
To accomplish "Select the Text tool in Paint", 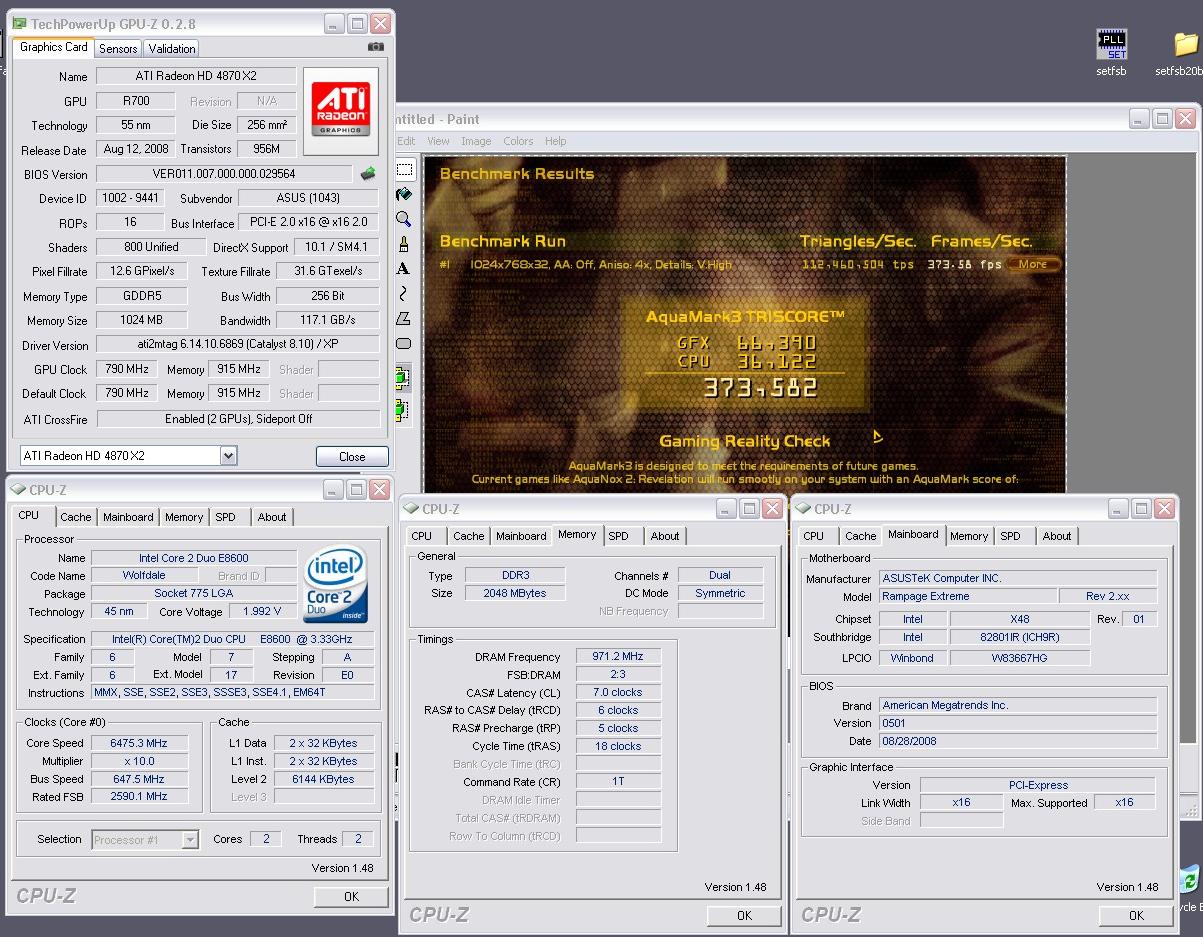I will pyautogui.click(x=404, y=268).
